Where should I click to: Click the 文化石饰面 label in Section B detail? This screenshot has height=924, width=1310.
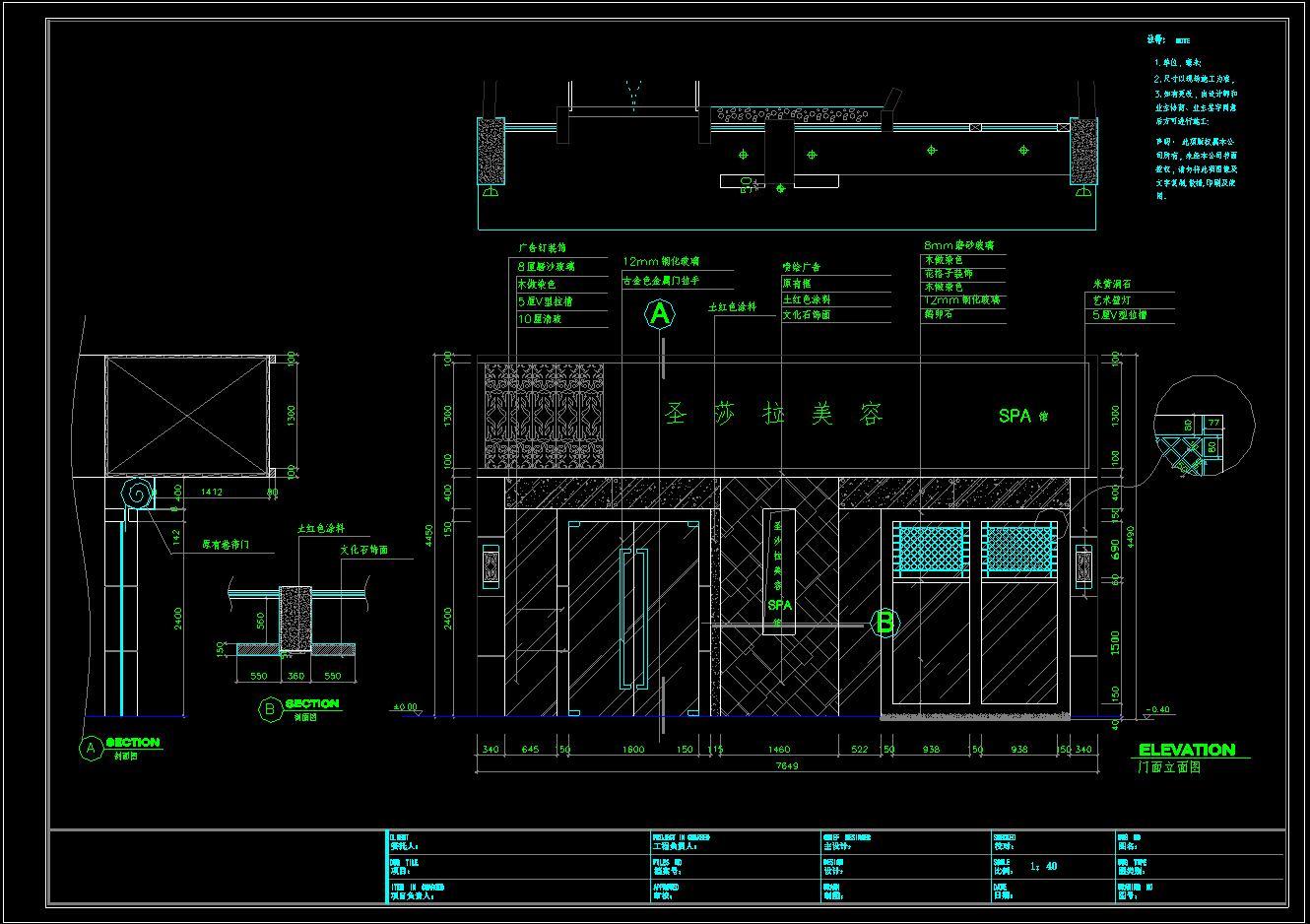(364, 551)
